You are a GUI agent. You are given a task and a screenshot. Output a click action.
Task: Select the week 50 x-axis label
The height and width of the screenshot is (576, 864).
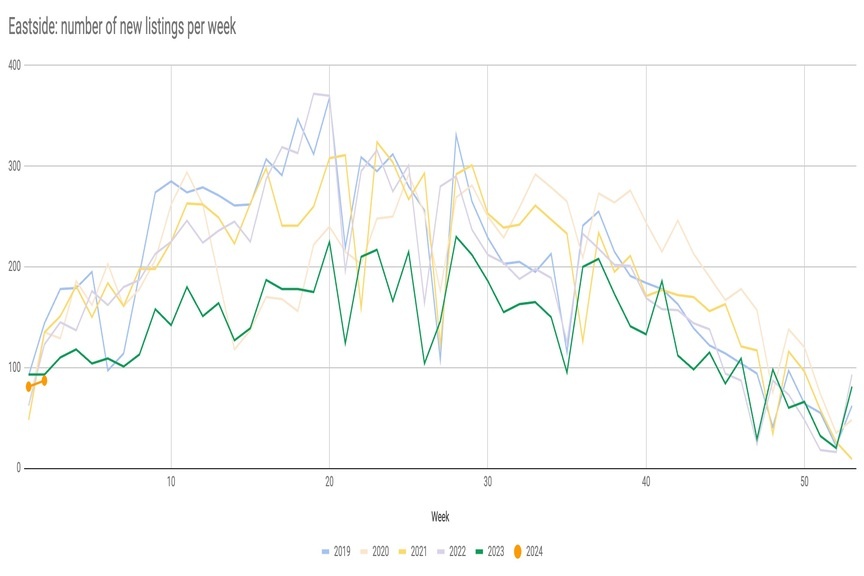click(x=804, y=482)
